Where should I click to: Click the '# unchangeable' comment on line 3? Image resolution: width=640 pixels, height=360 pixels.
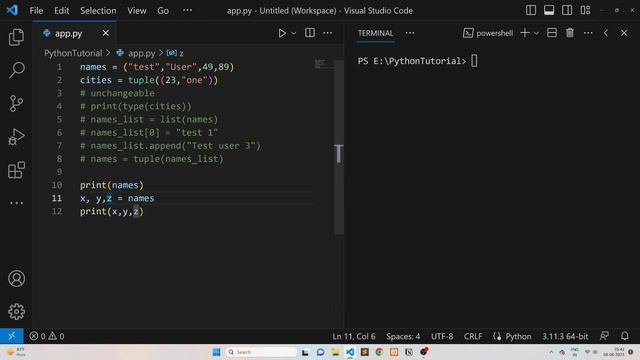[x=118, y=93]
